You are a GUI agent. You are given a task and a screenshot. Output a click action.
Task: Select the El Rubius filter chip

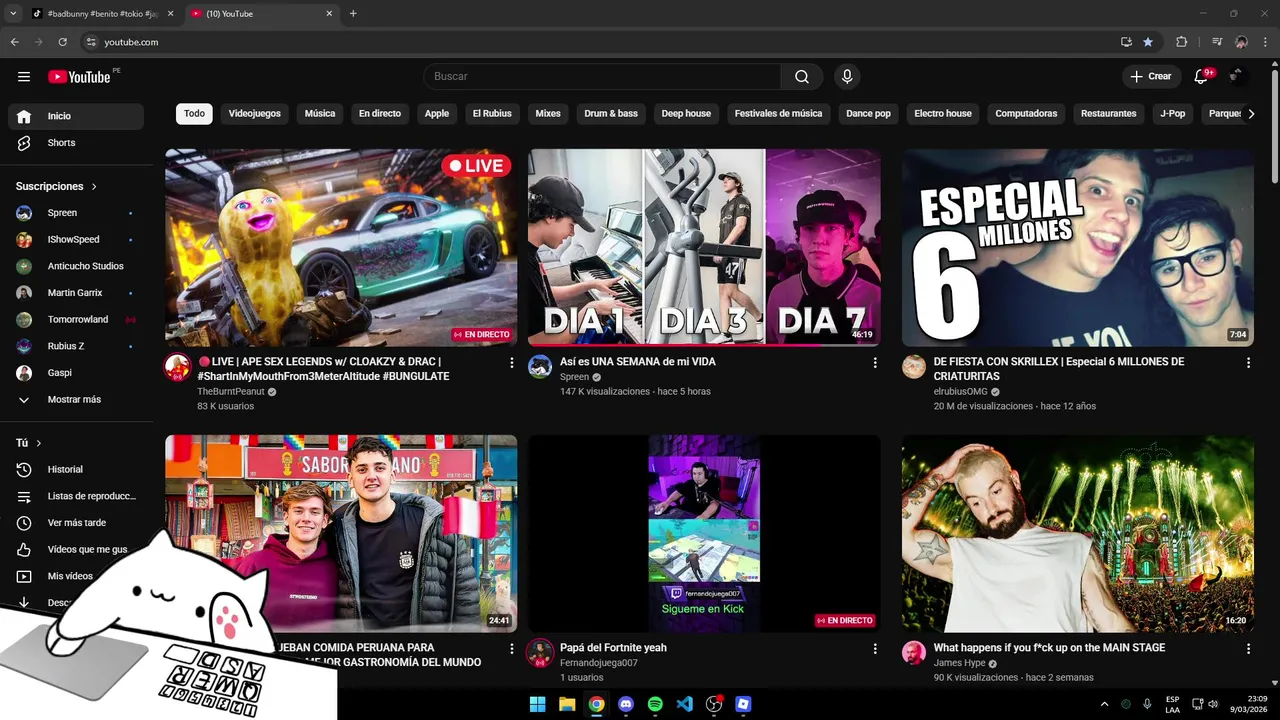point(492,114)
